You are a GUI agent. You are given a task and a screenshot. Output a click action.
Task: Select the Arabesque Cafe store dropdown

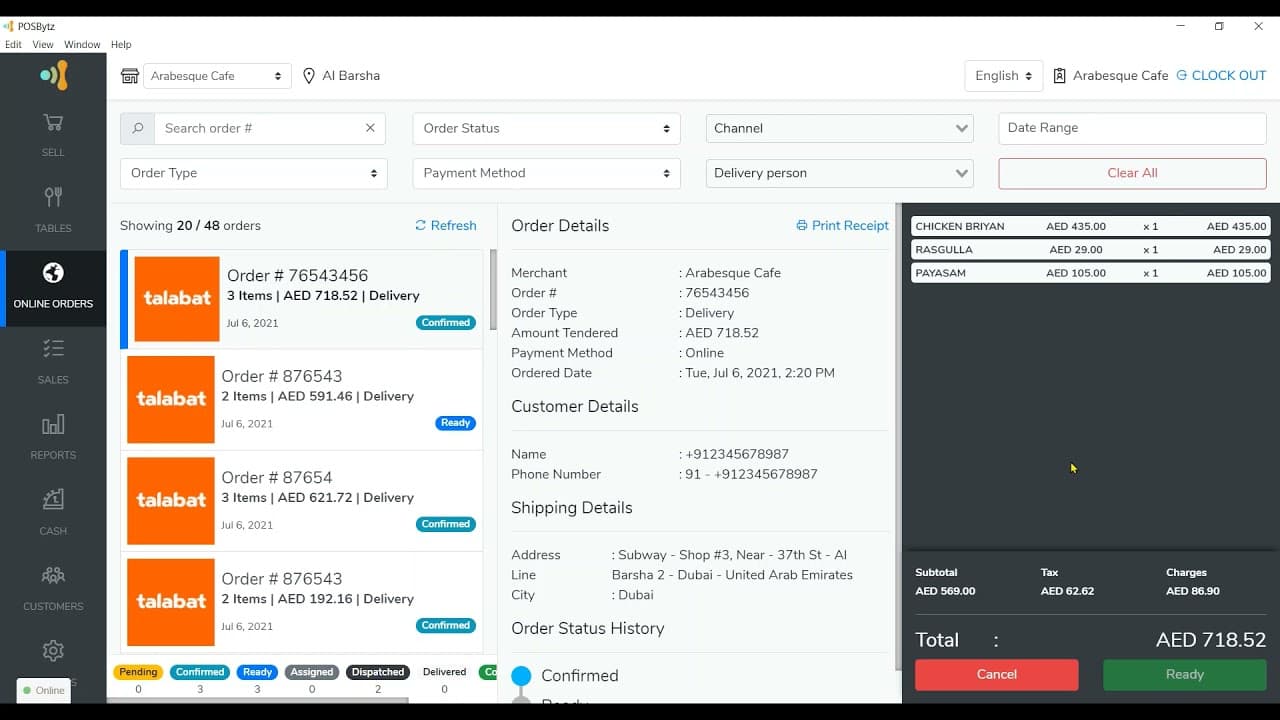(217, 76)
